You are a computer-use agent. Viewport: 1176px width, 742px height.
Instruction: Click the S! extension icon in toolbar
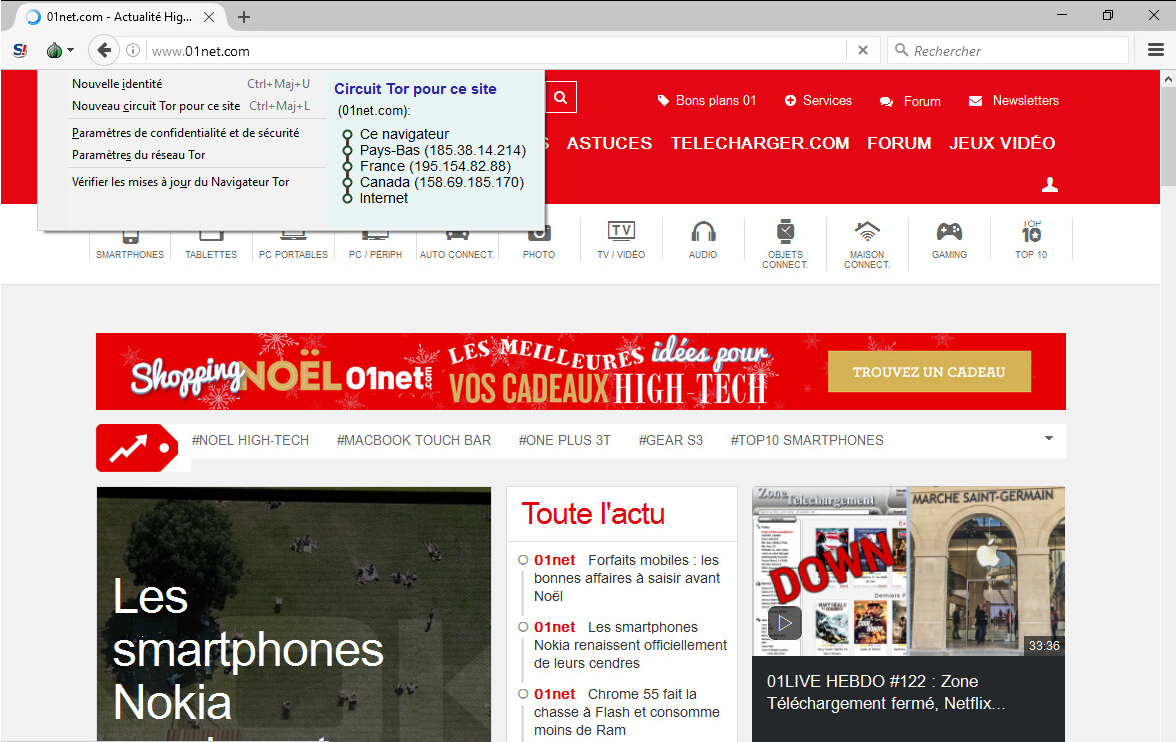(x=20, y=51)
